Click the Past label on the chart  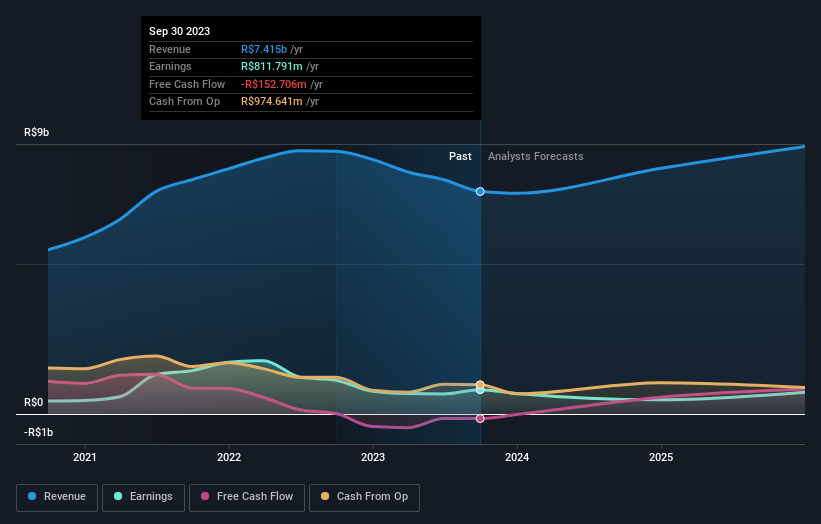pos(460,157)
